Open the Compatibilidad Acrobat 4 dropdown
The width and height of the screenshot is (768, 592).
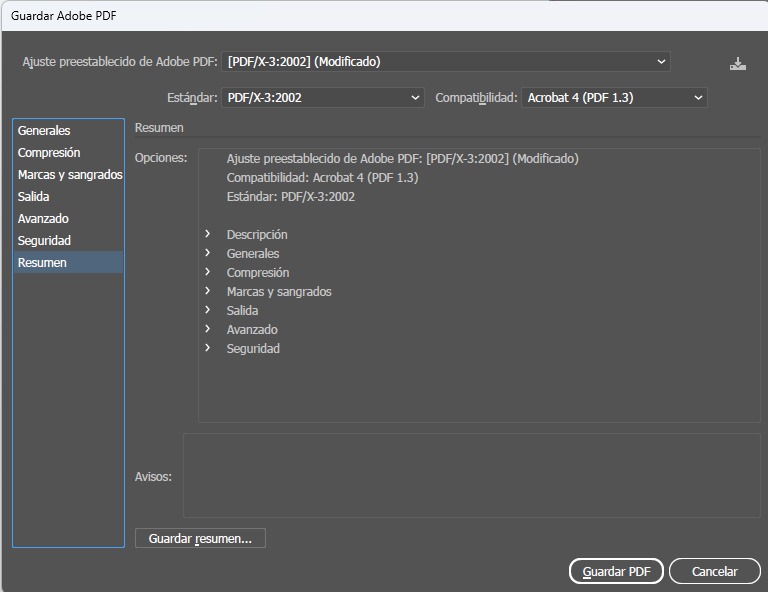pos(614,98)
